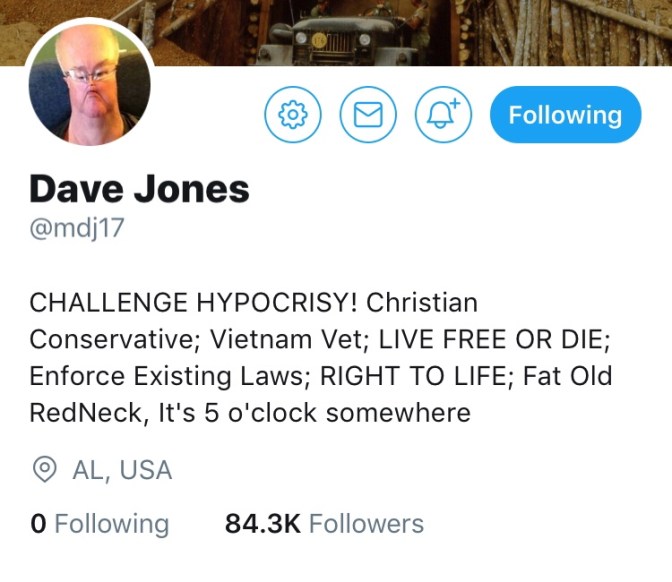Click the @mdj17 username handle
672x582 pixels.
pos(77,228)
